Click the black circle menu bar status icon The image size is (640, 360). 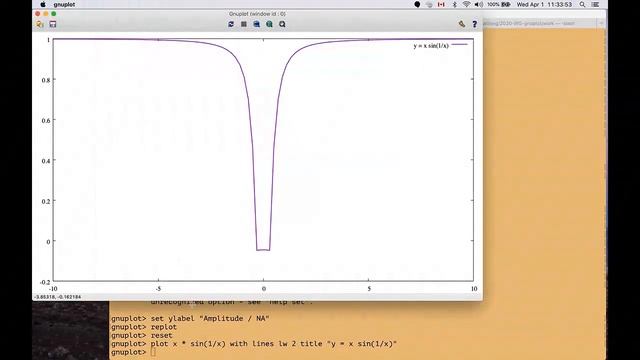pyautogui.click(x=417, y=4)
